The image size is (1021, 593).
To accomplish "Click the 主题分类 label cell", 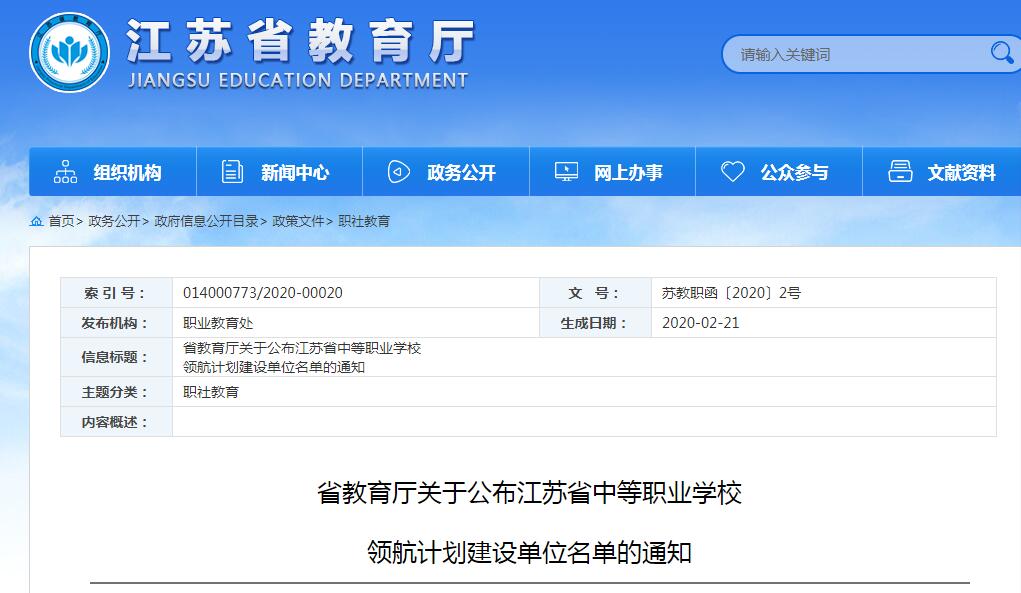I will (117, 392).
